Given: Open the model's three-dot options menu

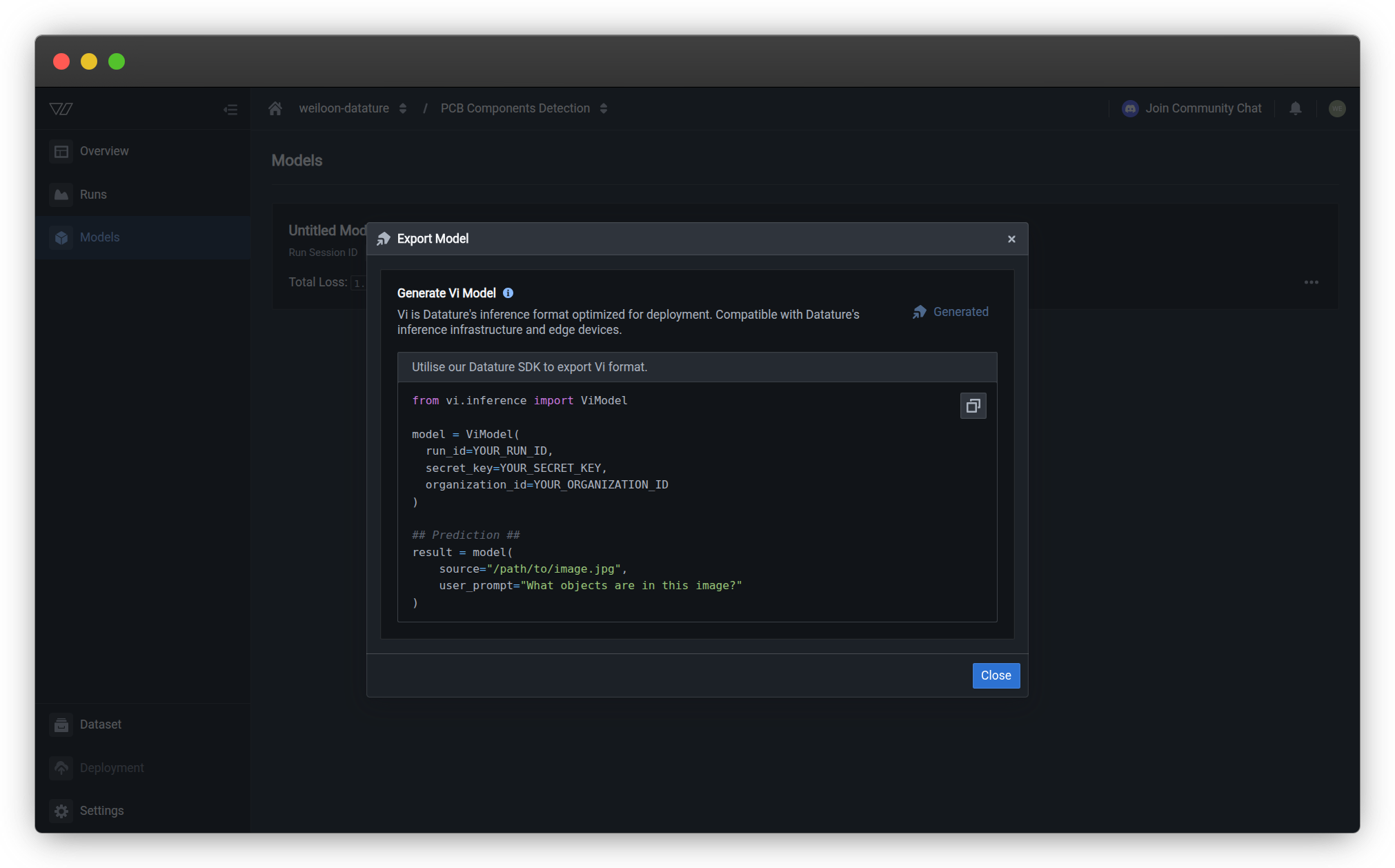Looking at the screenshot, I should pyautogui.click(x=1311, y=282).
